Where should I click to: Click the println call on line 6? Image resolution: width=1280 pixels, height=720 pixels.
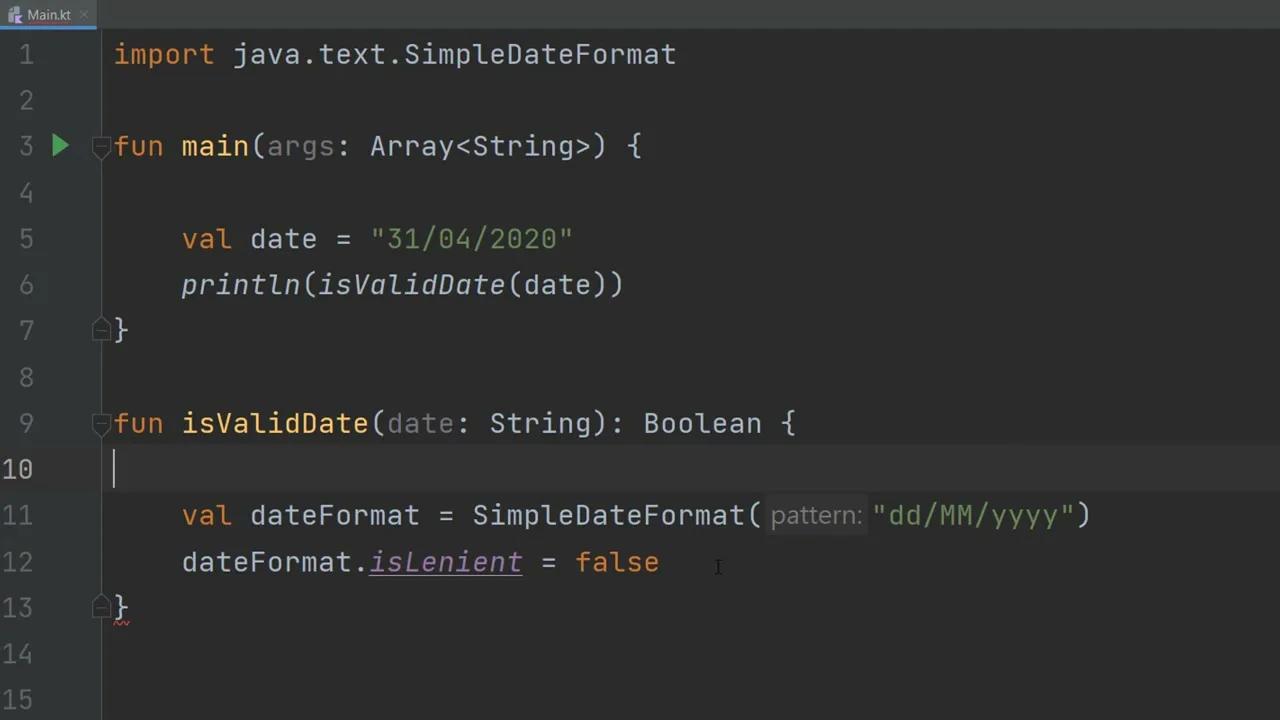coord(240,285)
